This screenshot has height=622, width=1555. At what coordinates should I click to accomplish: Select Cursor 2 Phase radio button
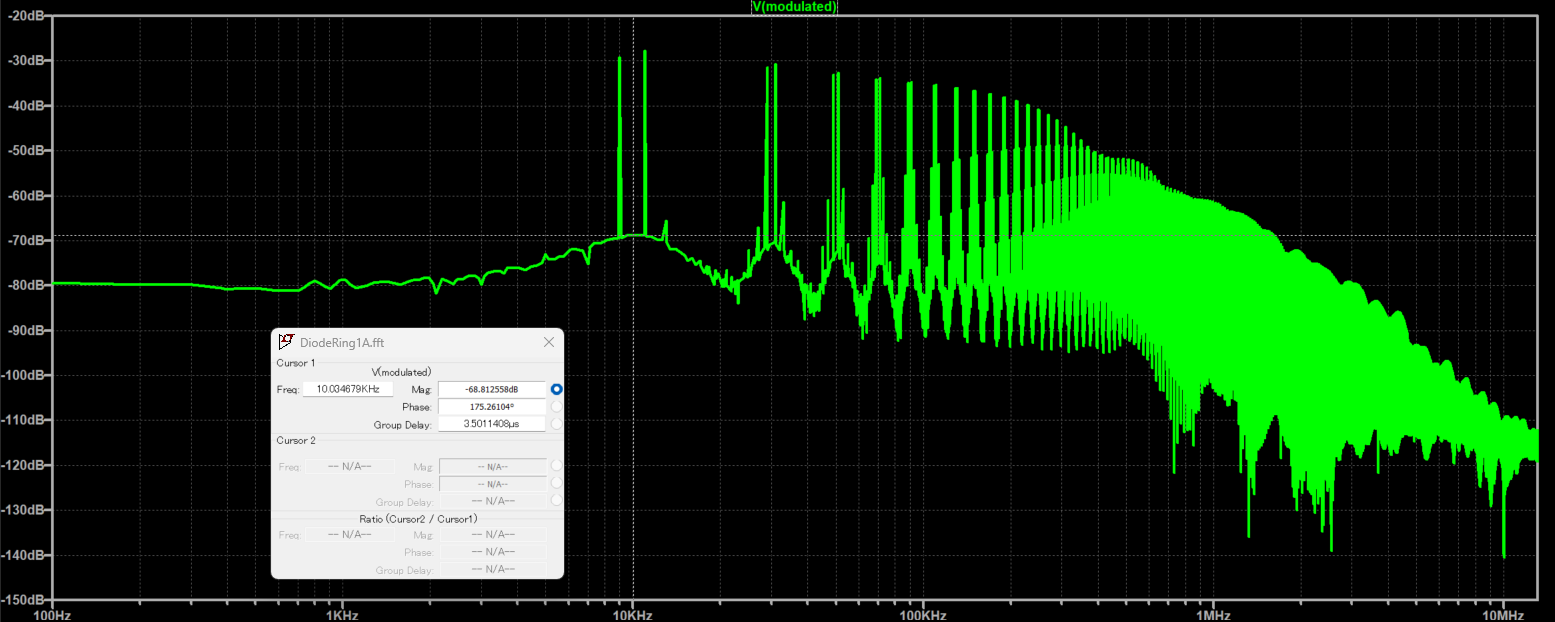pyautogui.click(x=556, y=483)
